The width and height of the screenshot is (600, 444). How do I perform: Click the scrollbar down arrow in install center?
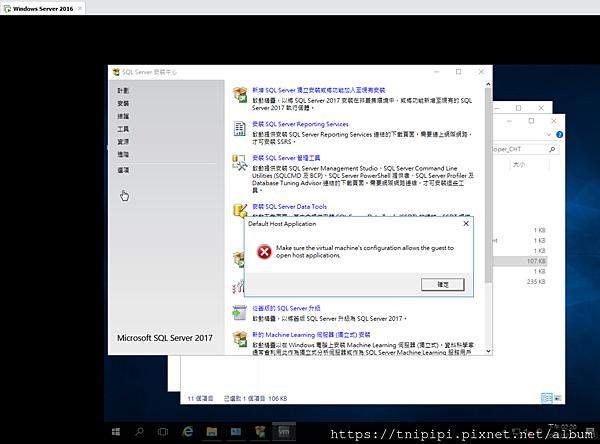click(488, 351)
